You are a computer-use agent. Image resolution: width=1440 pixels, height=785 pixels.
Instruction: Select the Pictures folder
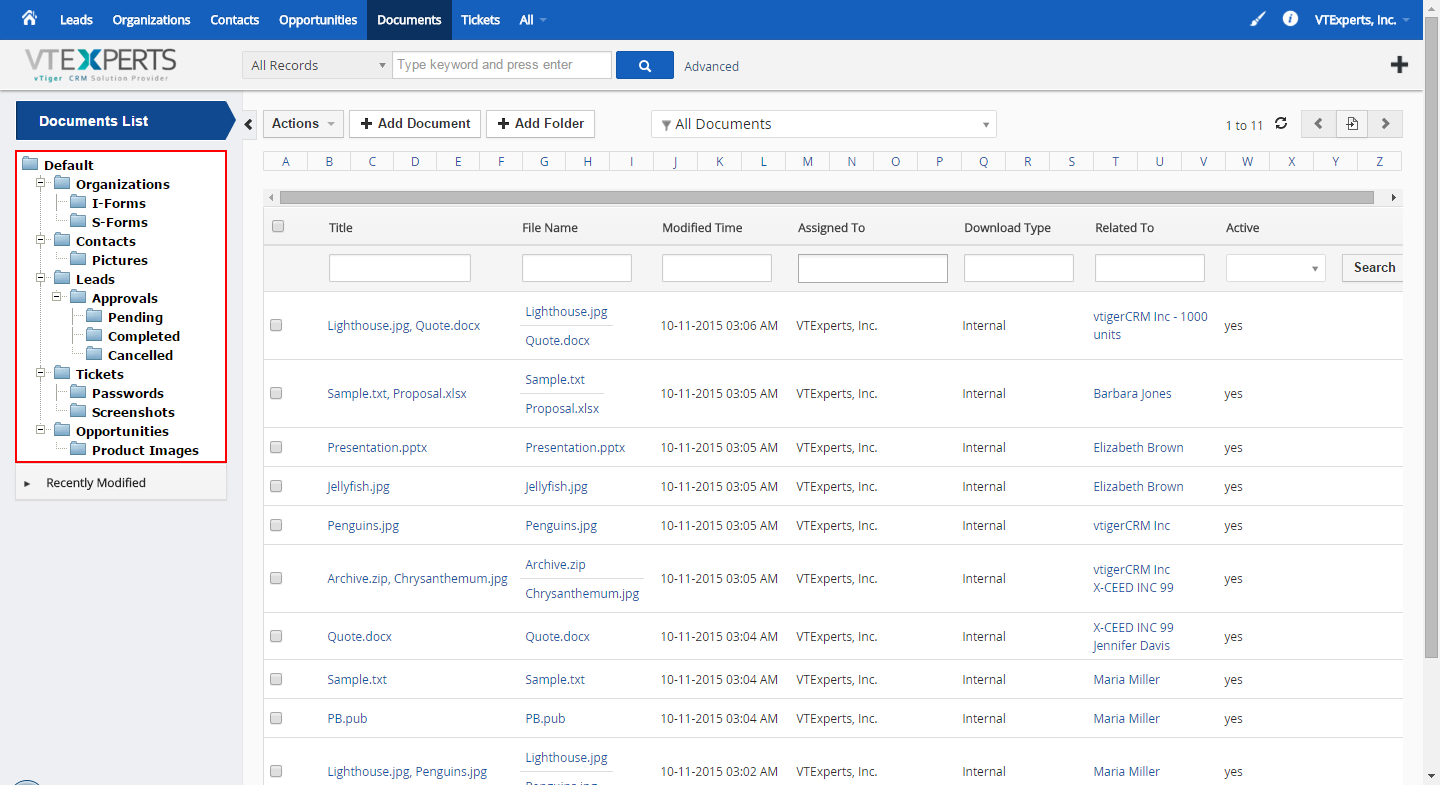(x=119, y=260)
